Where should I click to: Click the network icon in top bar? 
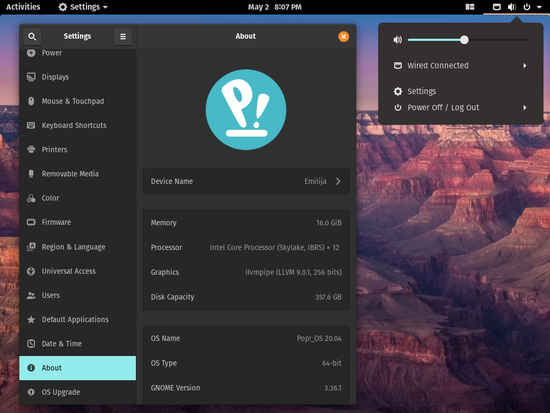pyautogui.click(x=497, y=7)
